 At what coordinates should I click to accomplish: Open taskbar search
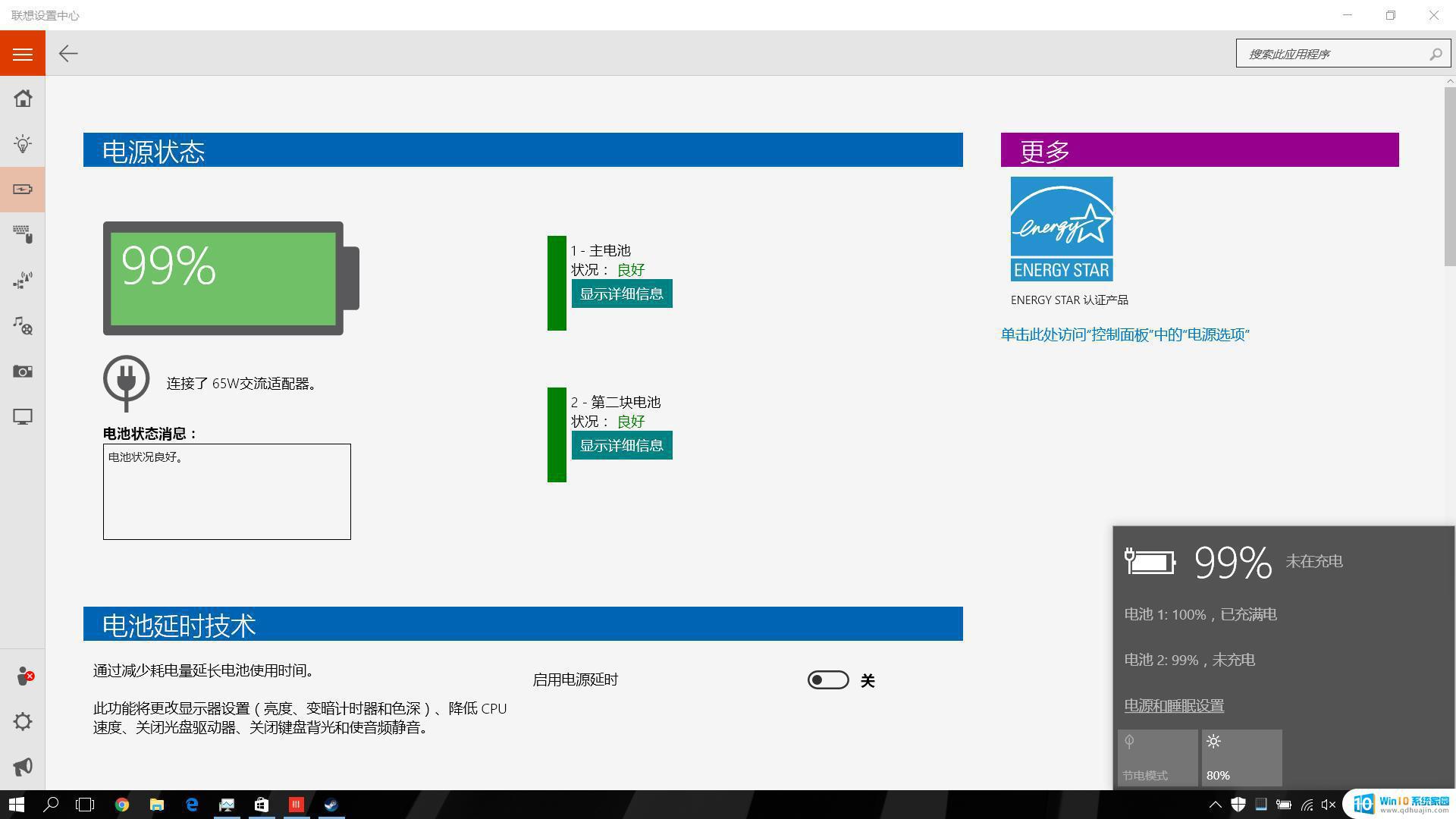[x=52, y=805]
